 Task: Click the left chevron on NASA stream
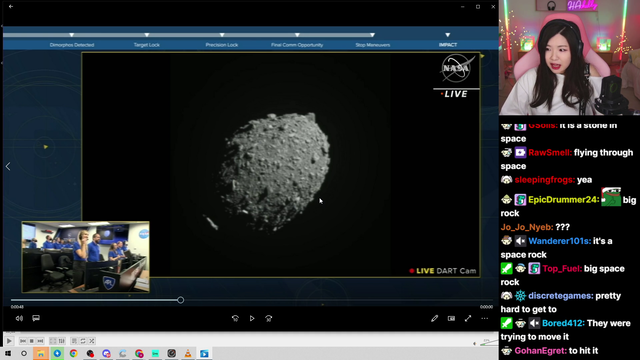(x=8, y=167)
